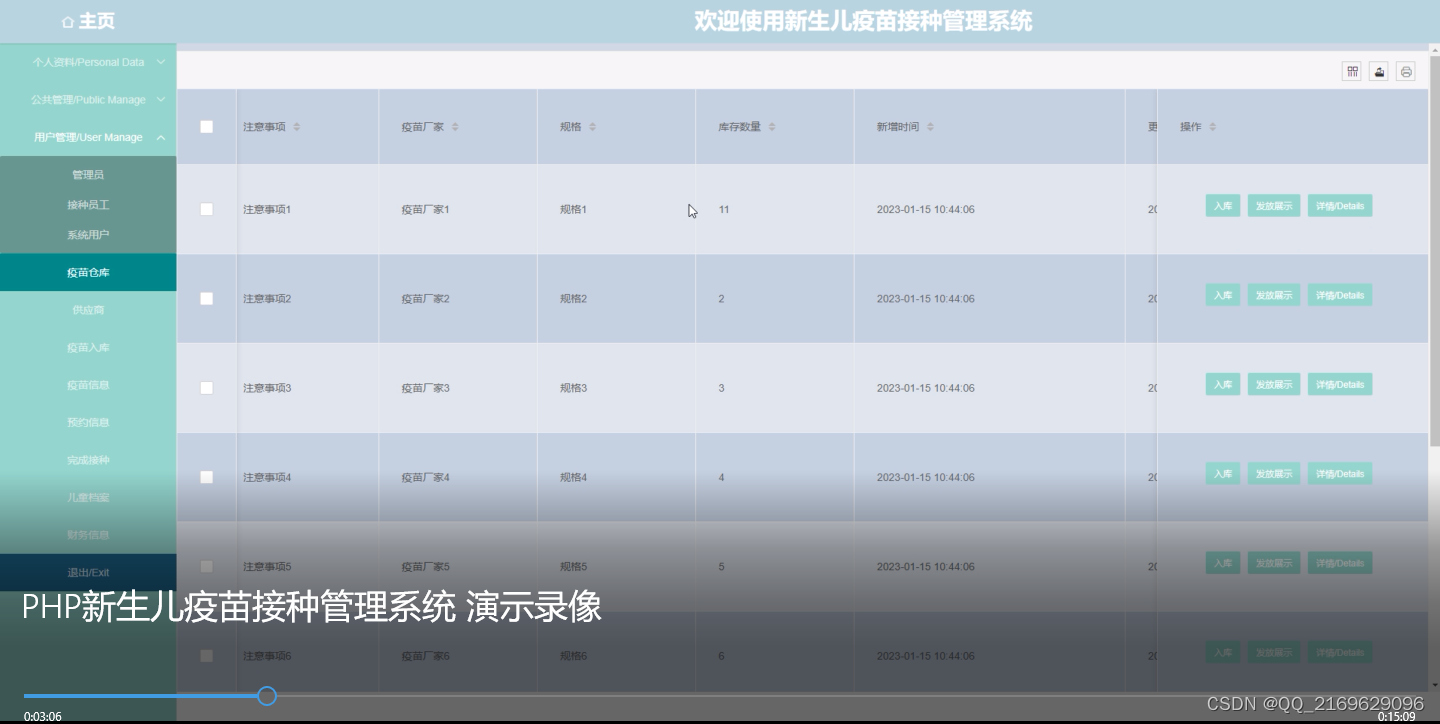
Task: Open 详情/Details for row 注意事项2
Action: (x=1340, y=295)
